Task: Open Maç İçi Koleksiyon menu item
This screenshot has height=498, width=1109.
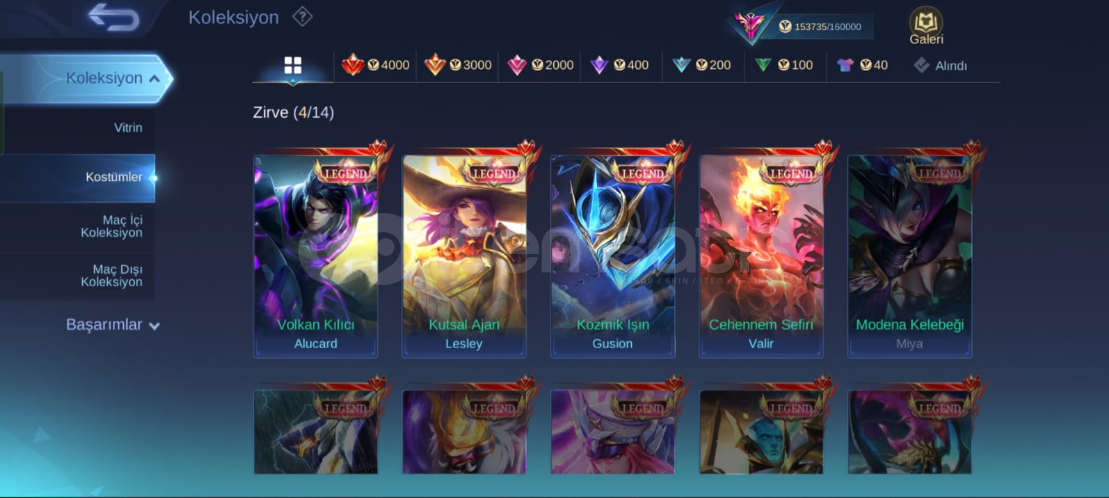Action: point(78,226)
